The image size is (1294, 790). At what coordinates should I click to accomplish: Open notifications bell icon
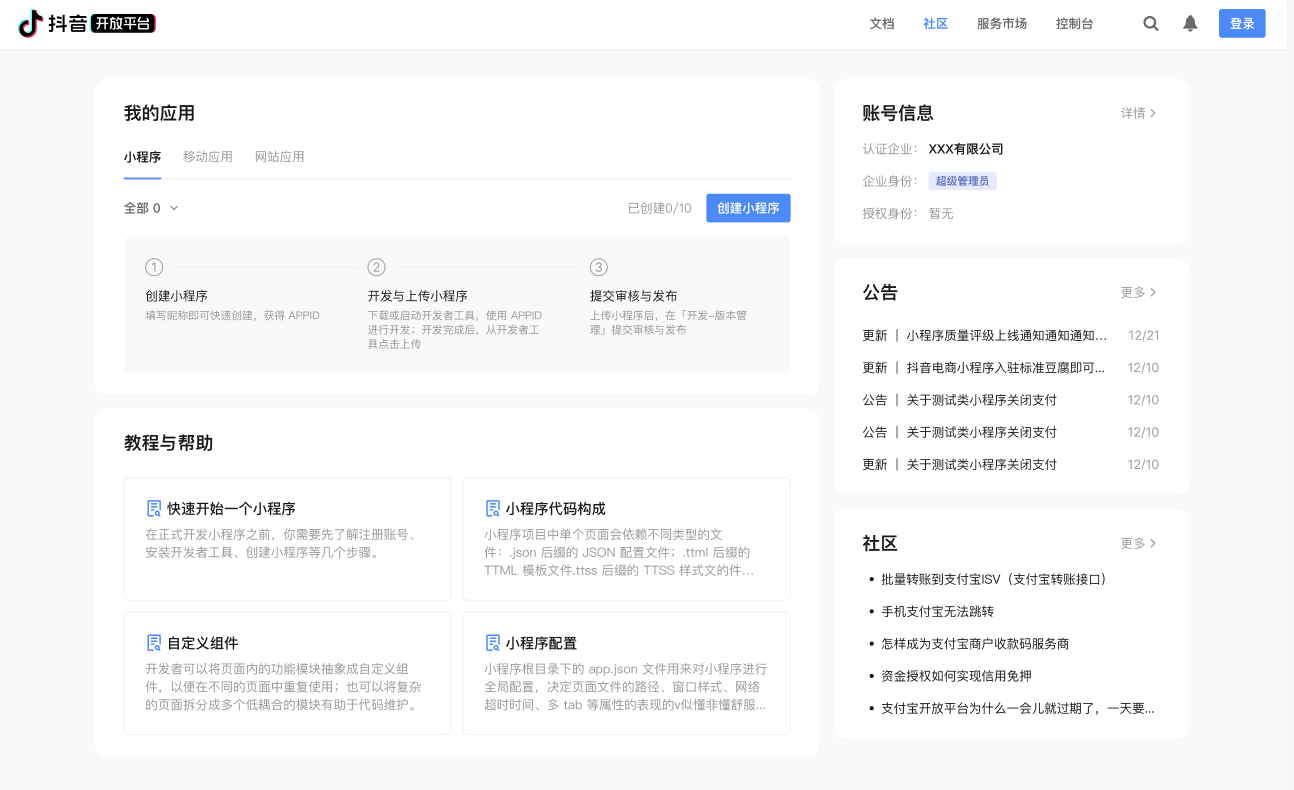point(1190,24)
